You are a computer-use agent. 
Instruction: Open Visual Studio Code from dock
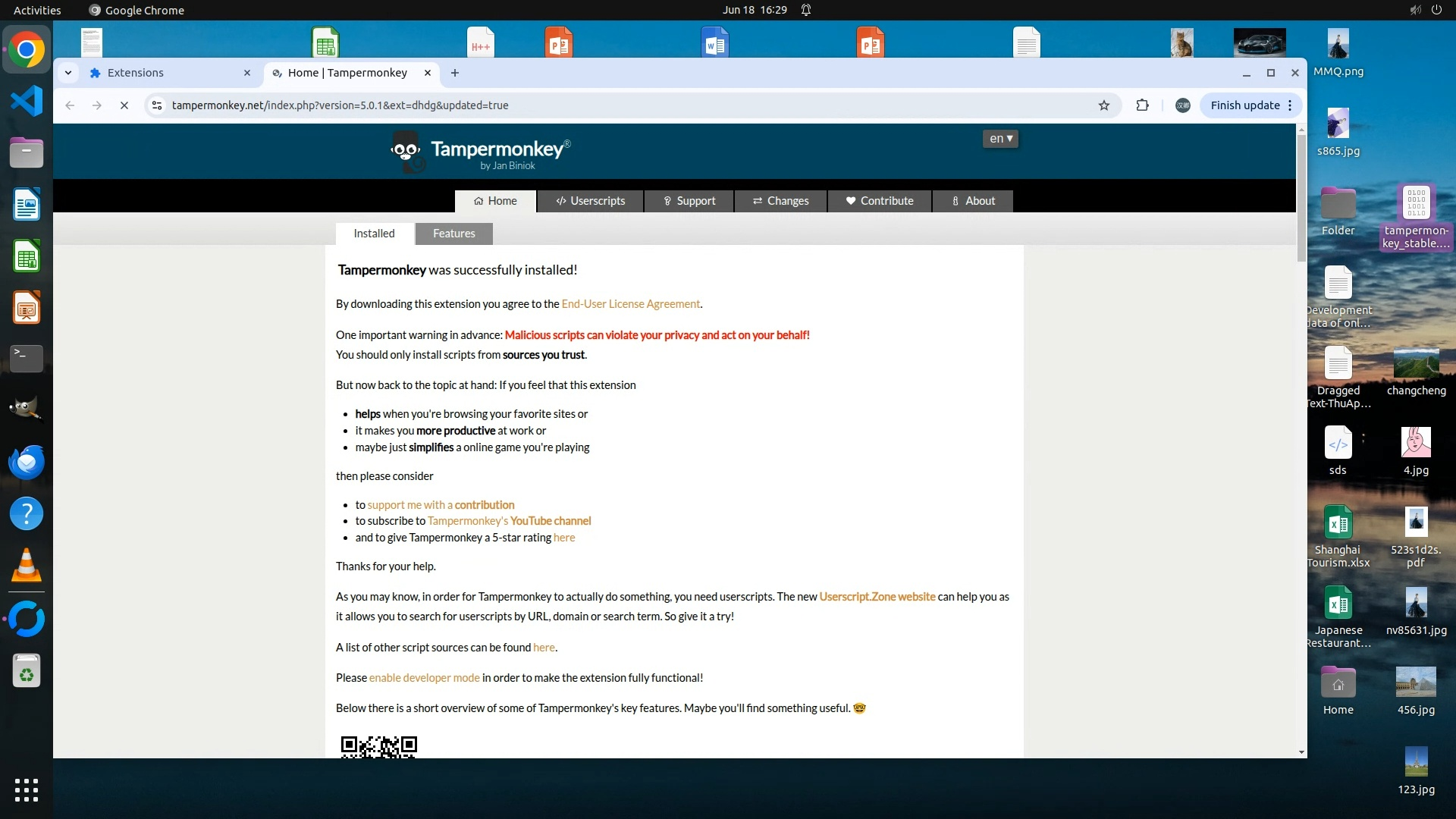pos(27,101)
